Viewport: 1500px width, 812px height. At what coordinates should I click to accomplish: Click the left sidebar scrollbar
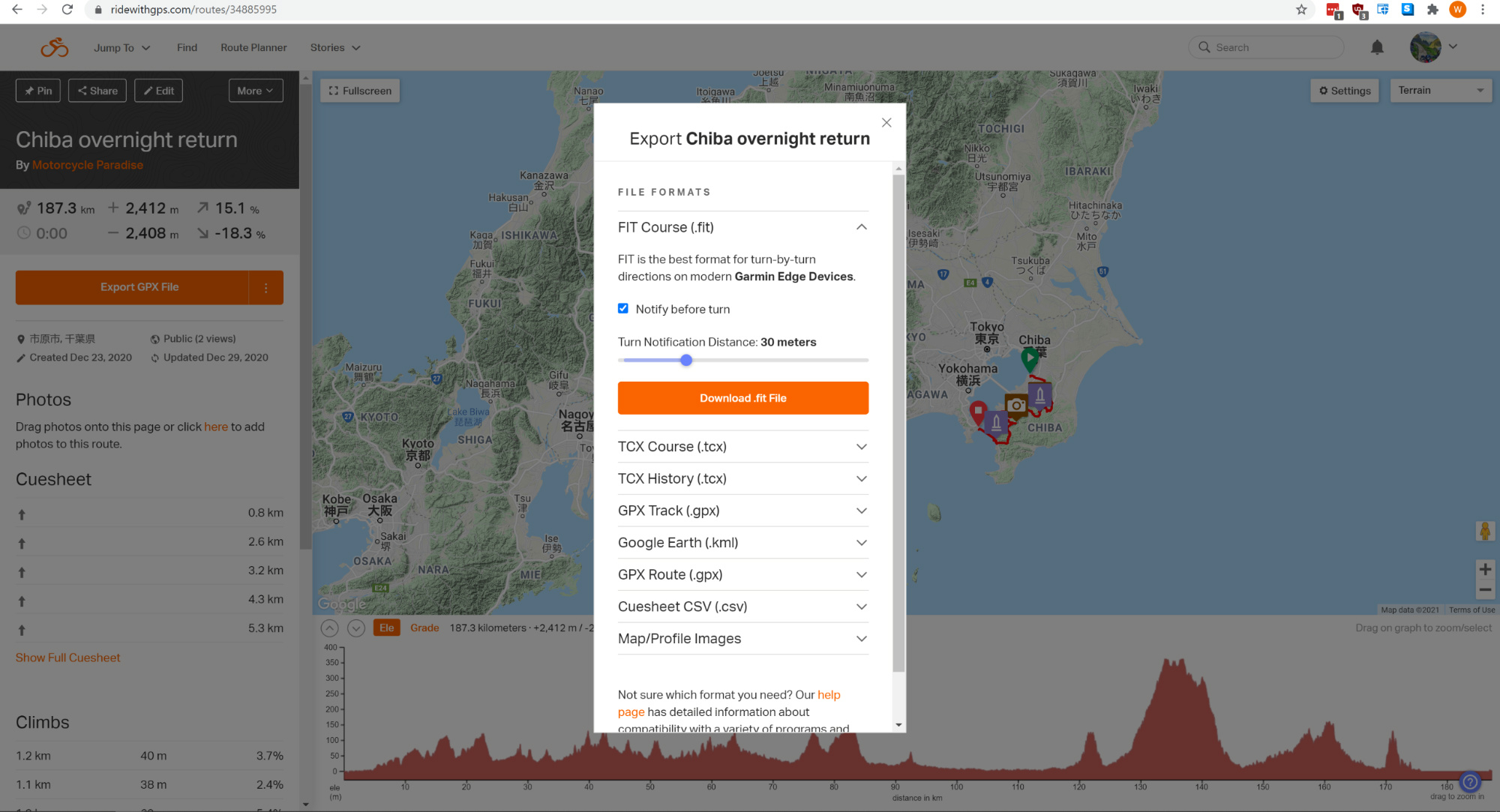click(x=305, y=315)
